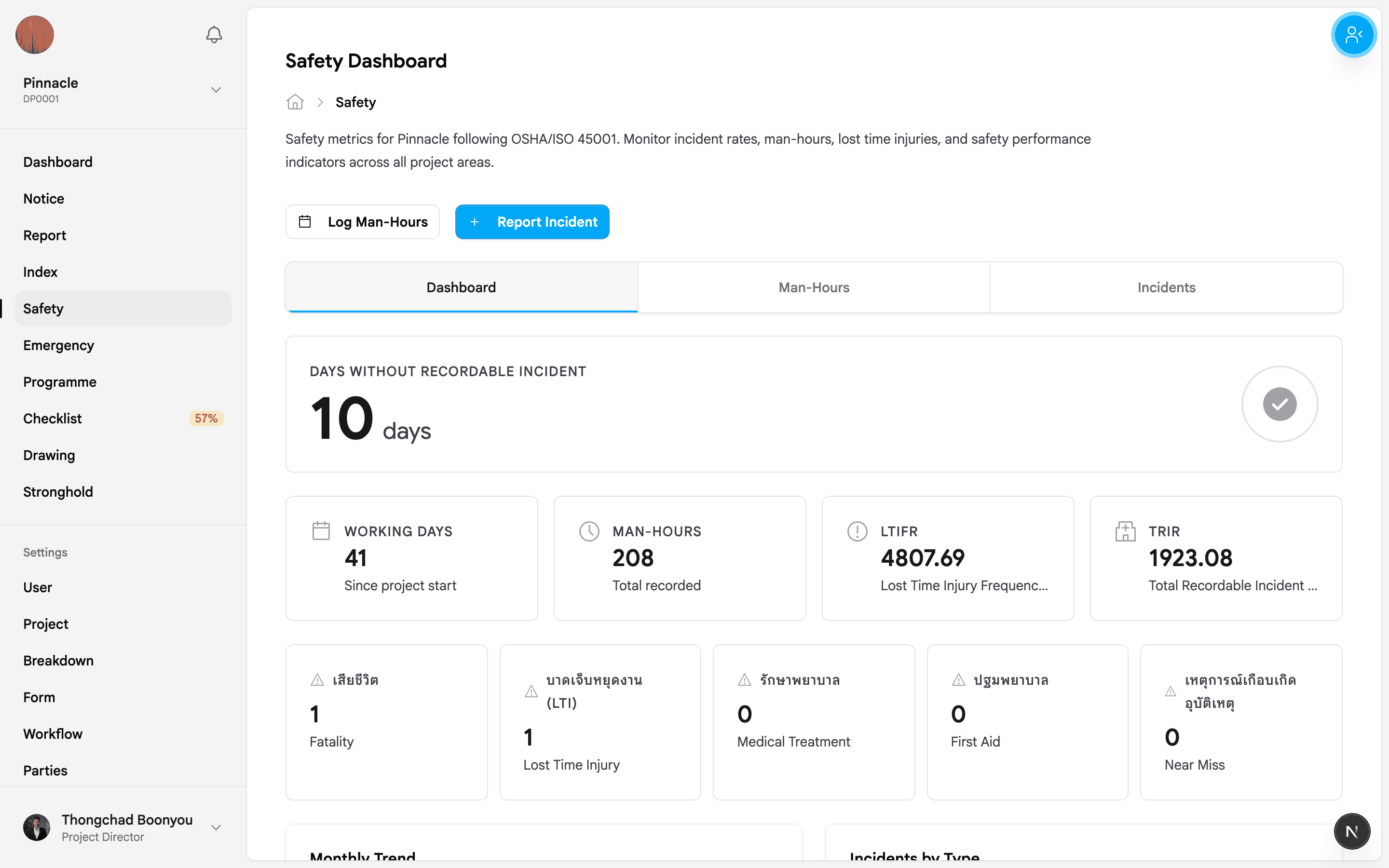This screenshot has width=1389, height=868.
Task: Click the blue user avatar button top right
Action: coord(1353,34)
